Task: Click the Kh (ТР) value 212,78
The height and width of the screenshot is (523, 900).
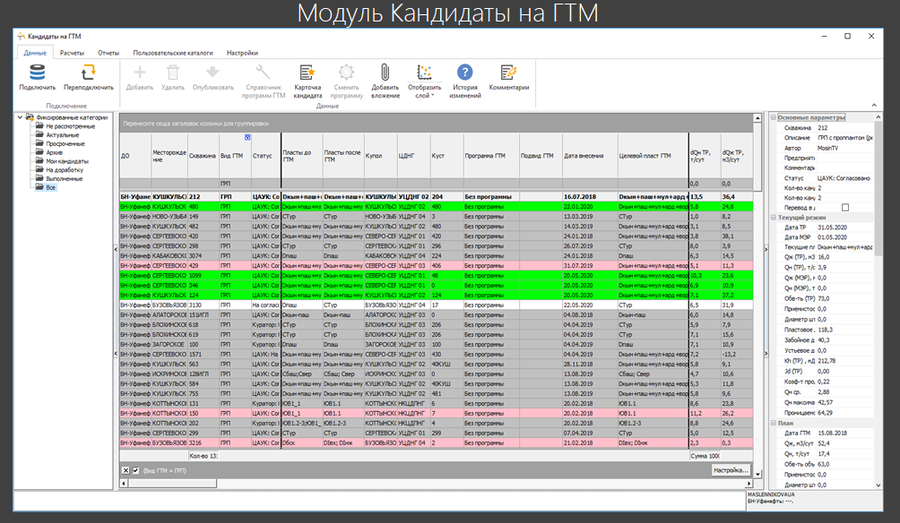Action: 827,361
